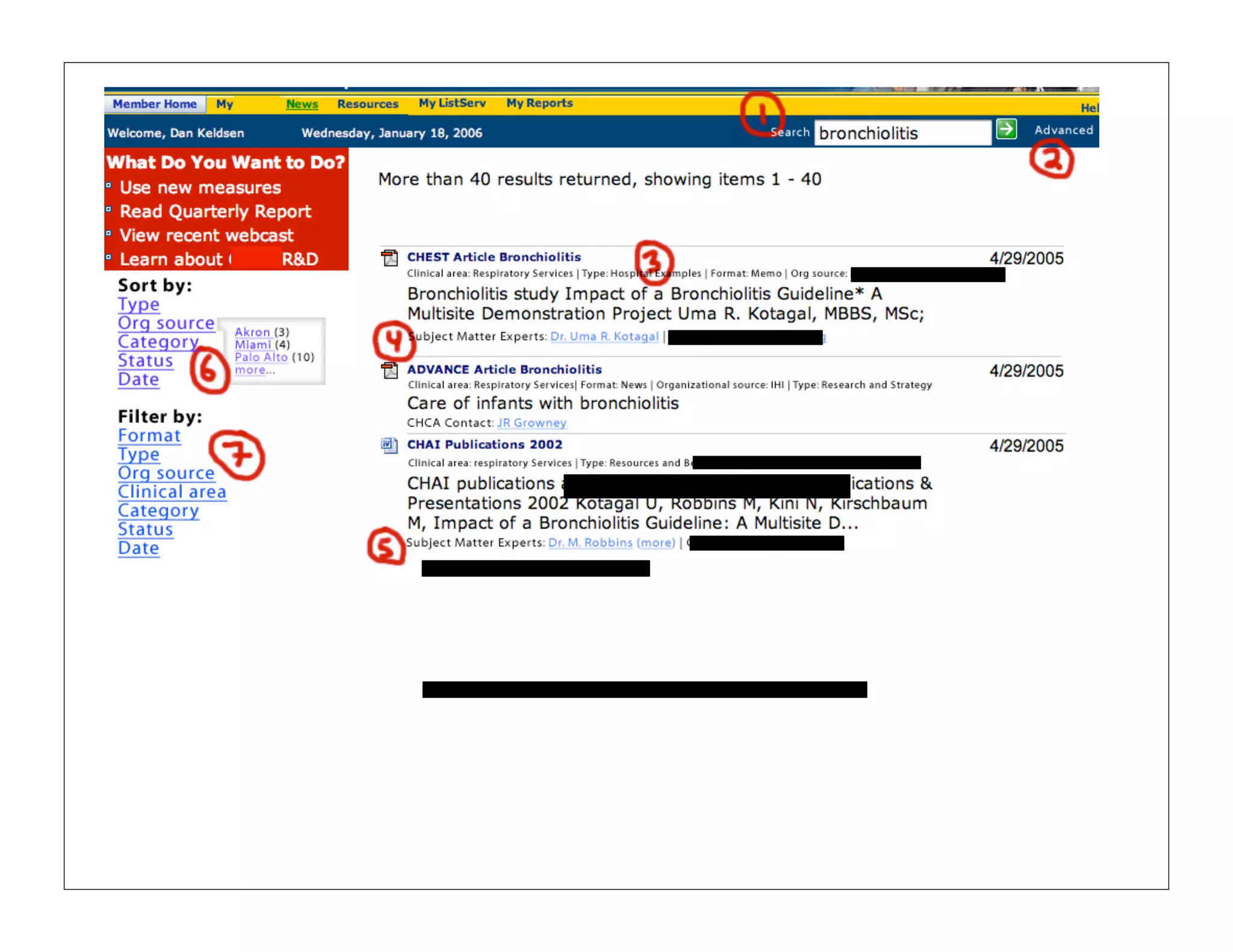Image resolution: width=1233 pixels, height=952 pixels.
Task: Click the green search go arrow button
Action: pyautogui.click(x=1006, y=129)
